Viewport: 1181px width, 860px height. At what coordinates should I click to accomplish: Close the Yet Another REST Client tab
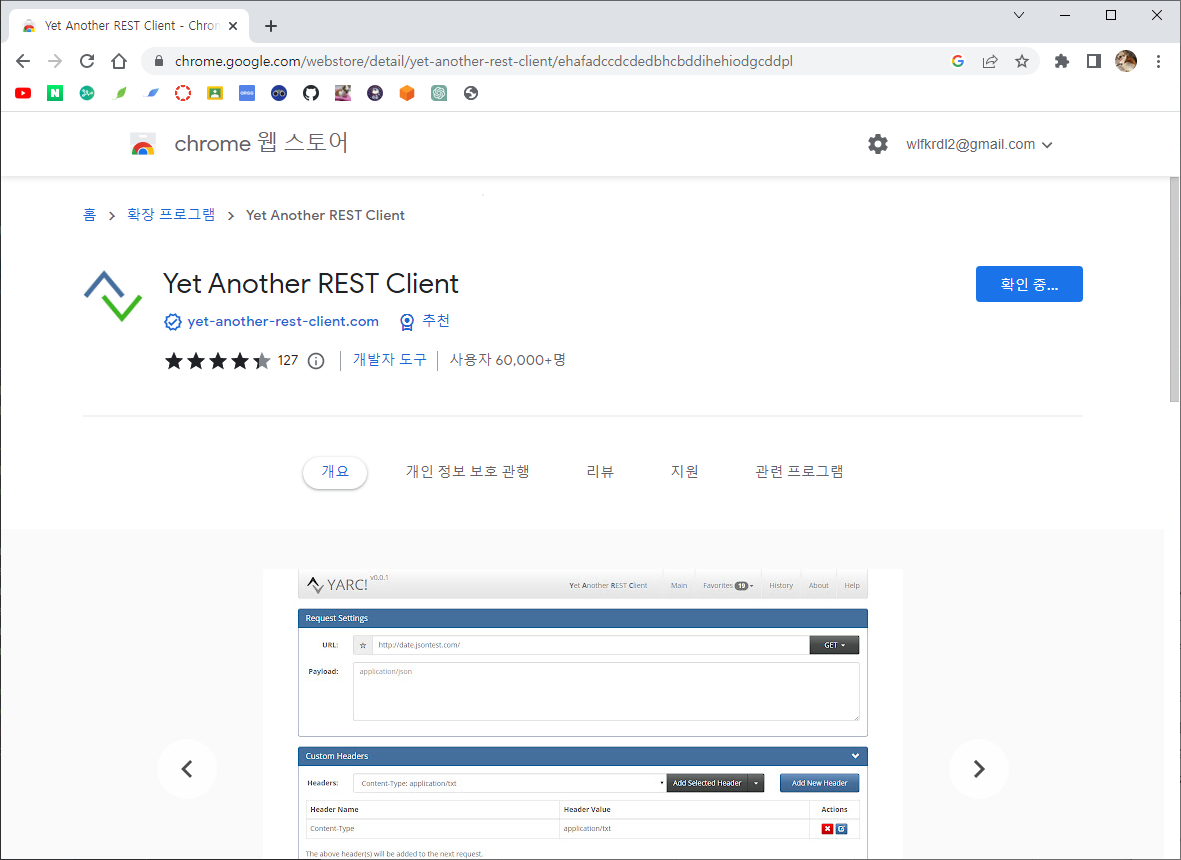point(233,26)
